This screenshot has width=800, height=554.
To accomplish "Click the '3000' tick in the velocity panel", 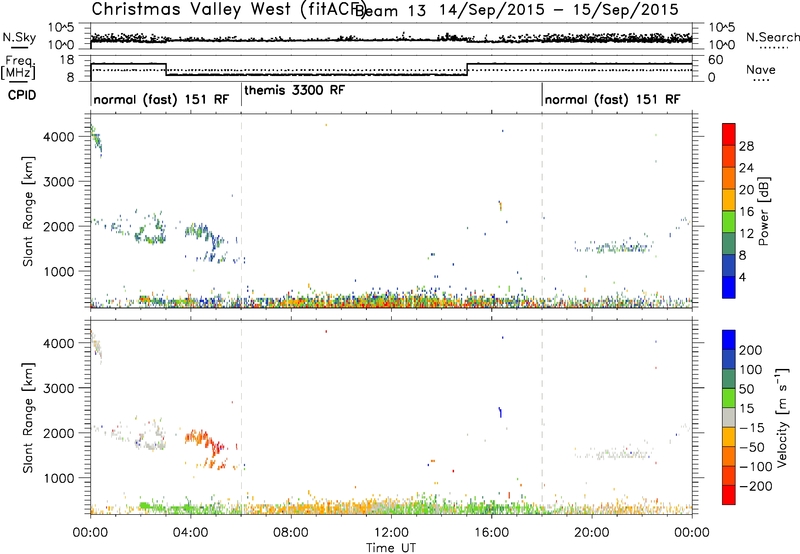I will [x=59, y=388].
